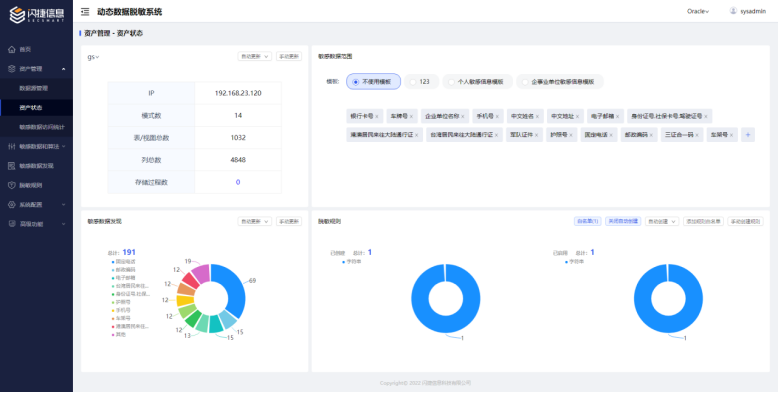
Task: Click the sysadmin user avatar icon
Action: pos(733,11)
